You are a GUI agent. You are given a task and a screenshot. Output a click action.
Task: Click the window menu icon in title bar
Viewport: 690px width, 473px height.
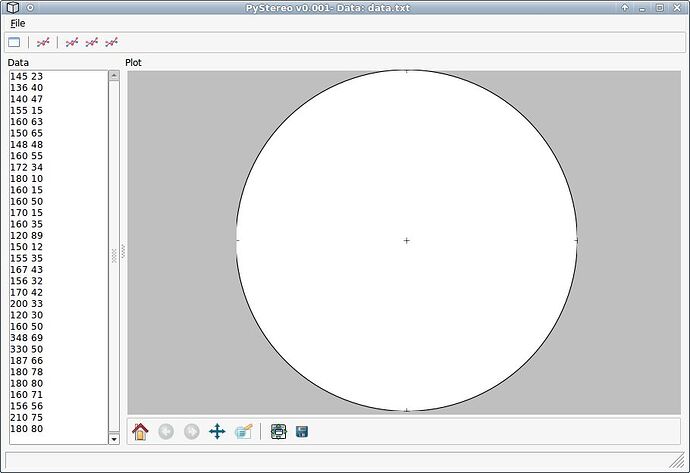pos(13,7)
